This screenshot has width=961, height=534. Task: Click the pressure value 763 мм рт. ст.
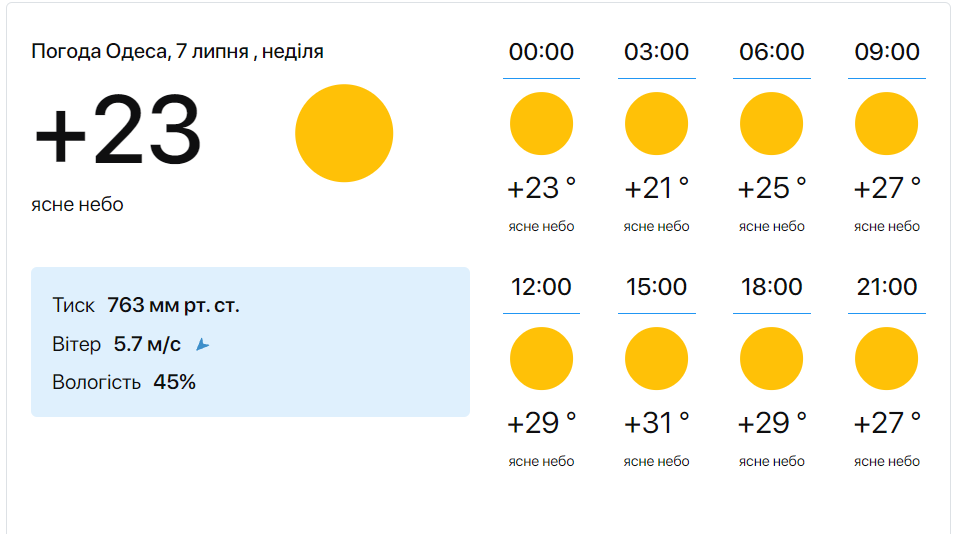173,305
